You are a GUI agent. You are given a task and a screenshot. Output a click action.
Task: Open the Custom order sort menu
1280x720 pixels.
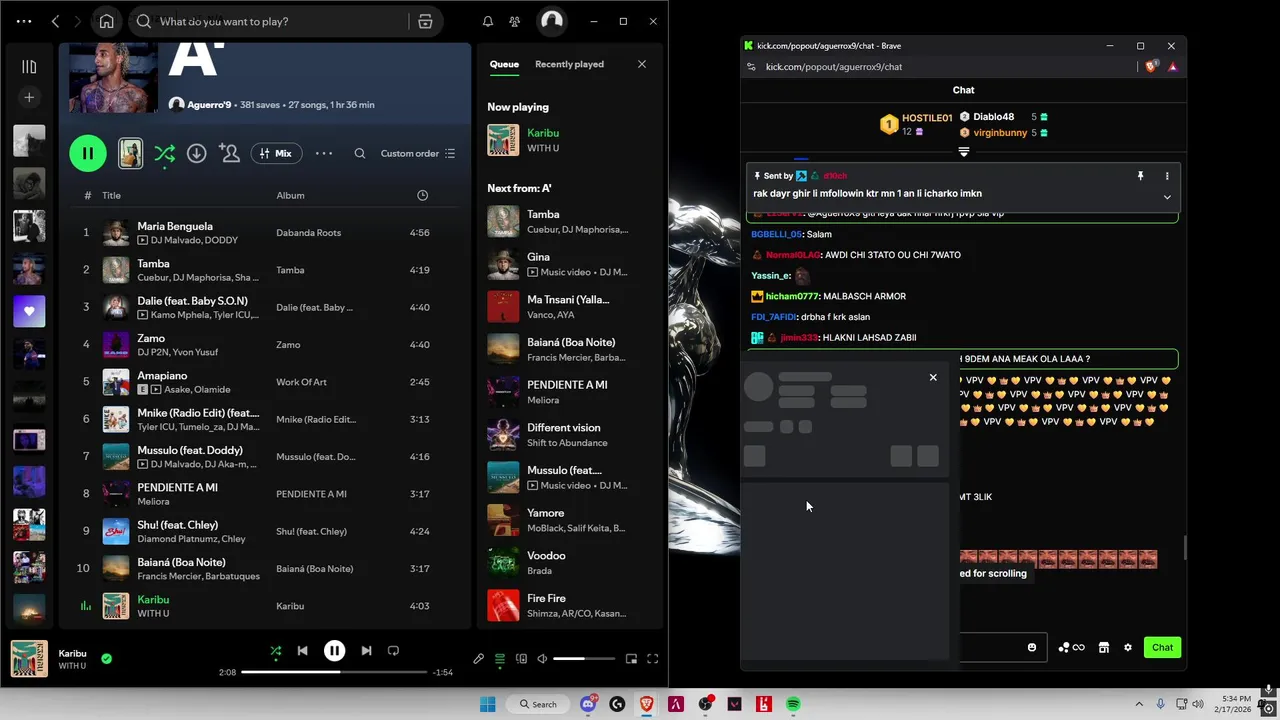point(418,153)
